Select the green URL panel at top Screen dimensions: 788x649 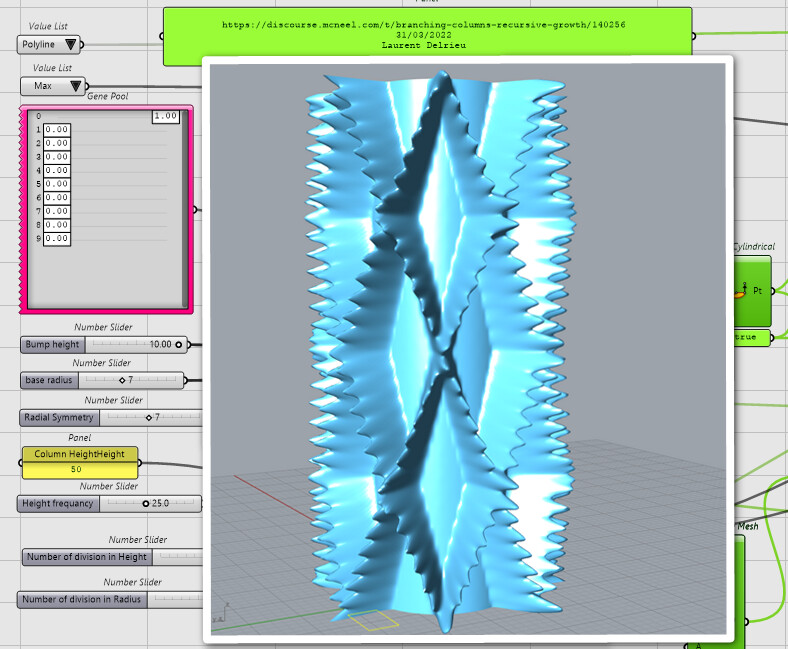pyautogui.click(x=427, y=34)
